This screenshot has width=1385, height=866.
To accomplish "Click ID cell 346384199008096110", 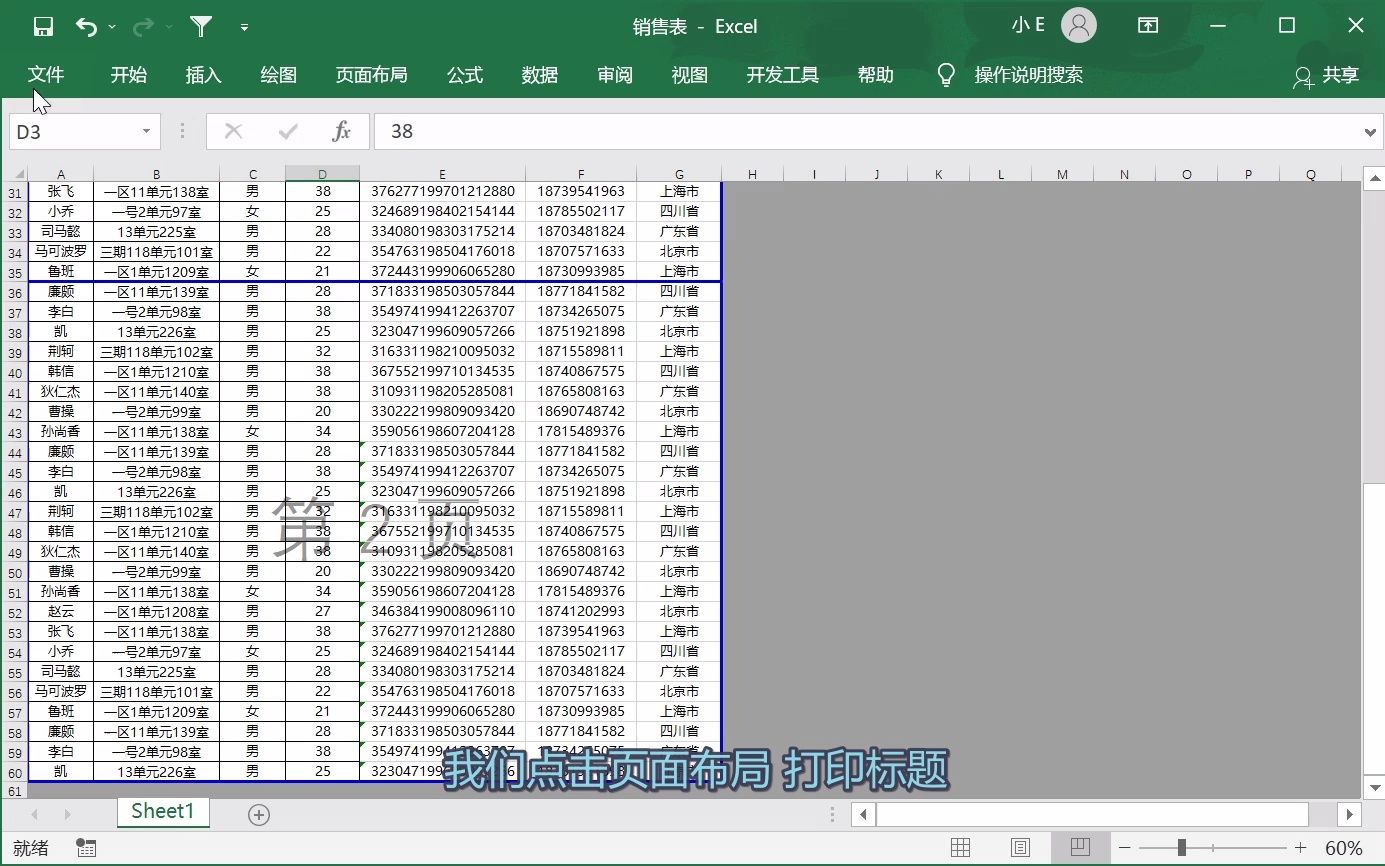I will (442, 611).
